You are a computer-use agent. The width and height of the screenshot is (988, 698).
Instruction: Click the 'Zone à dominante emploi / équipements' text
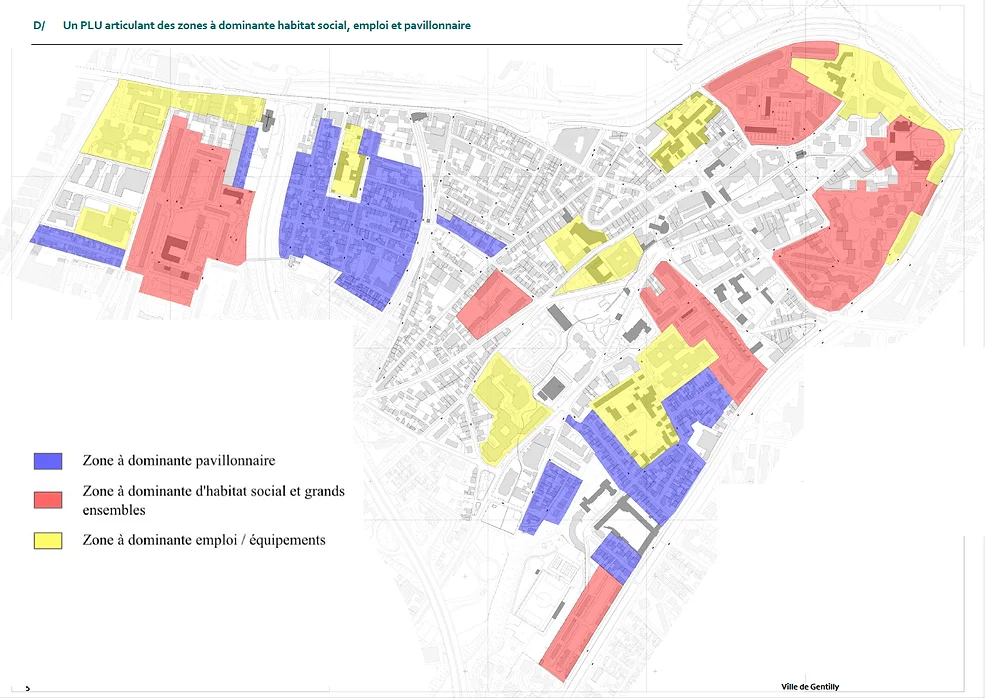(x=204, y=540)
